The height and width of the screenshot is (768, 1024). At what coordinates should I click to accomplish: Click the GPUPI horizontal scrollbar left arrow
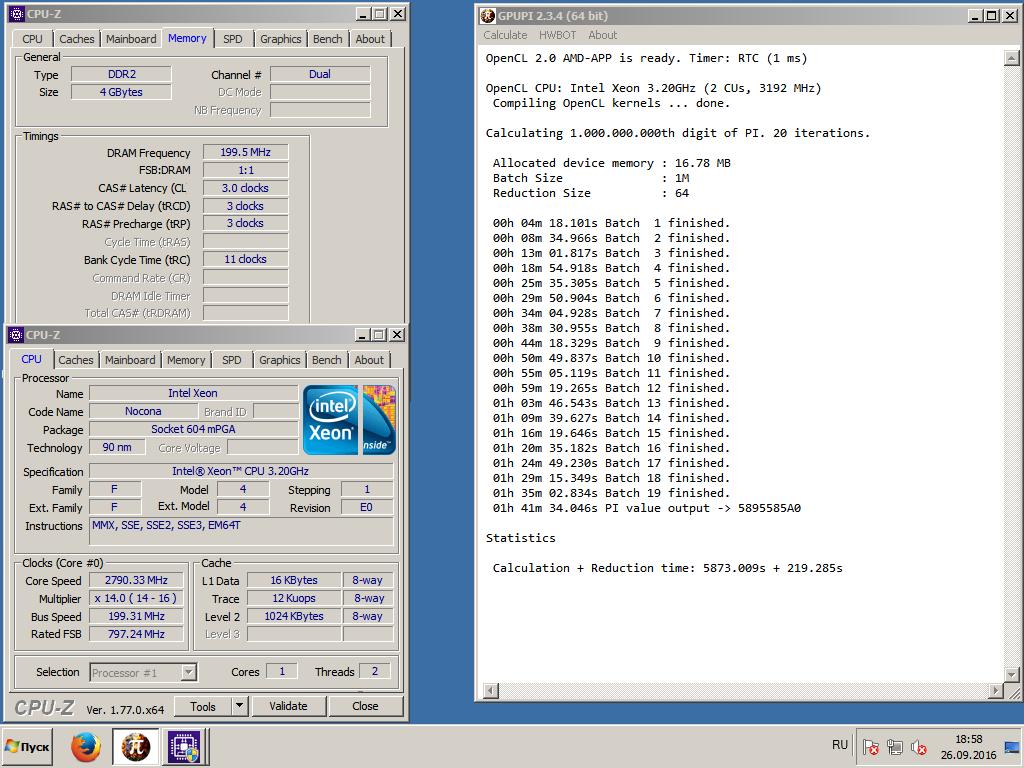(491, 690)
